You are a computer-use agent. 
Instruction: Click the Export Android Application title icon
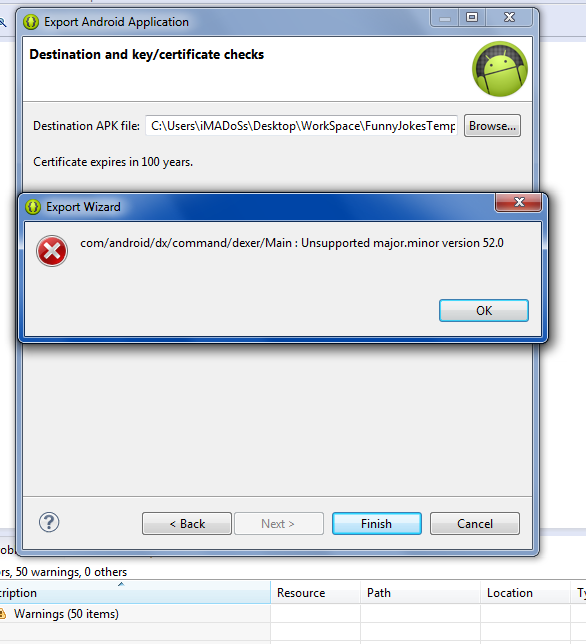31,22
